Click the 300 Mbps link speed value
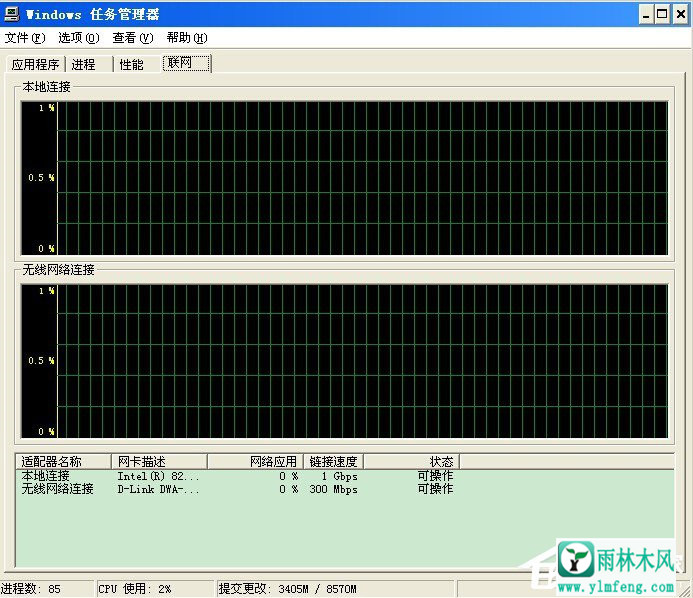 333,489
